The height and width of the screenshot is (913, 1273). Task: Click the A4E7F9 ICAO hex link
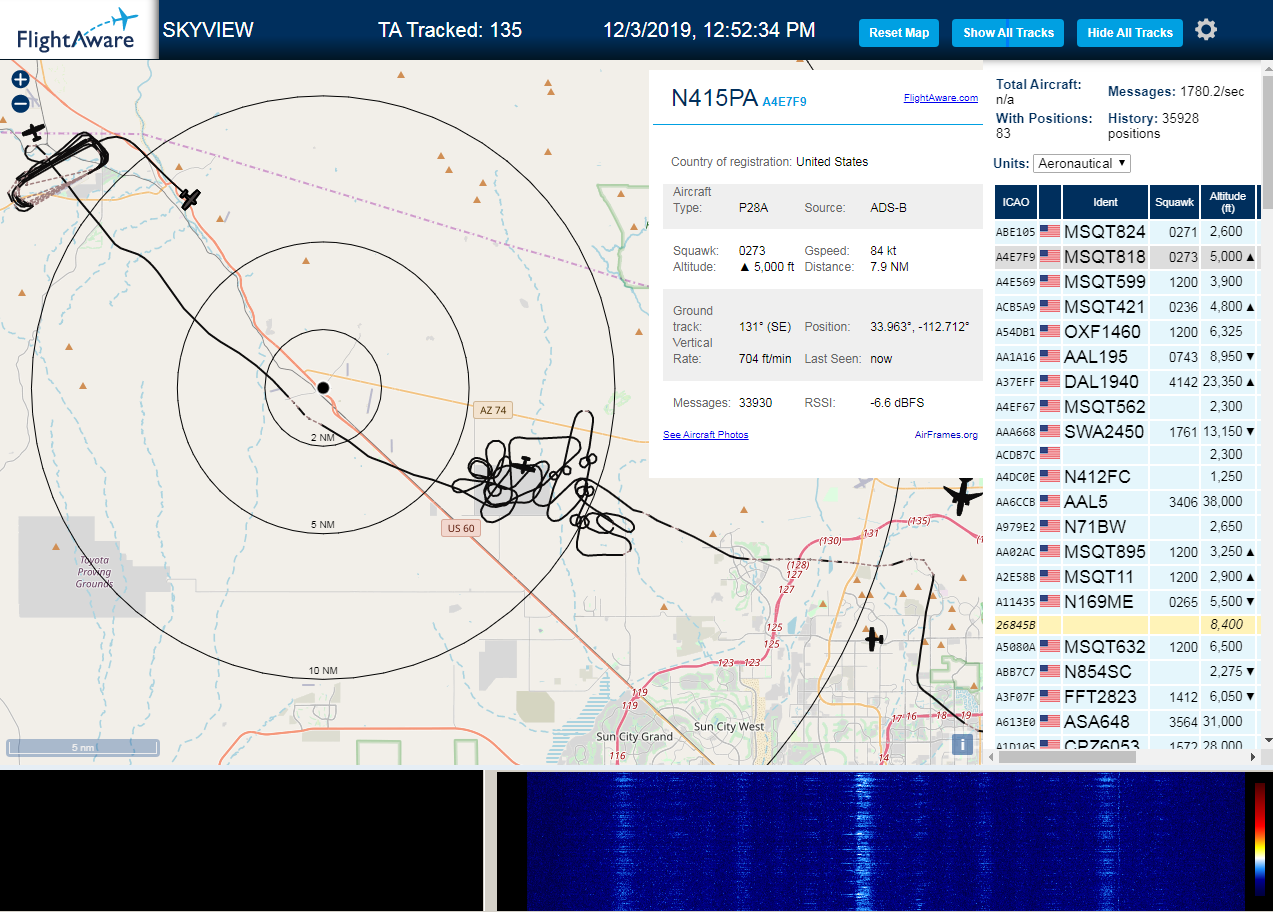pyautogui.click(x=784, y=102)
